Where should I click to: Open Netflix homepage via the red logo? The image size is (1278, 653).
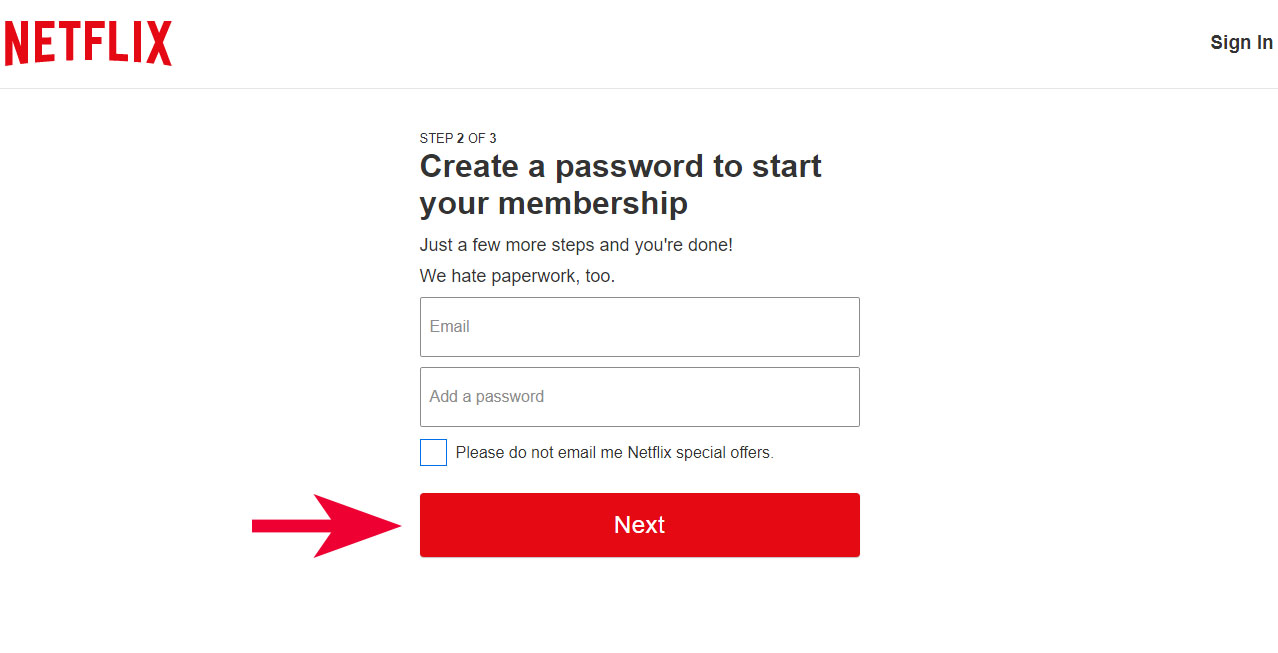coord(87,42)
